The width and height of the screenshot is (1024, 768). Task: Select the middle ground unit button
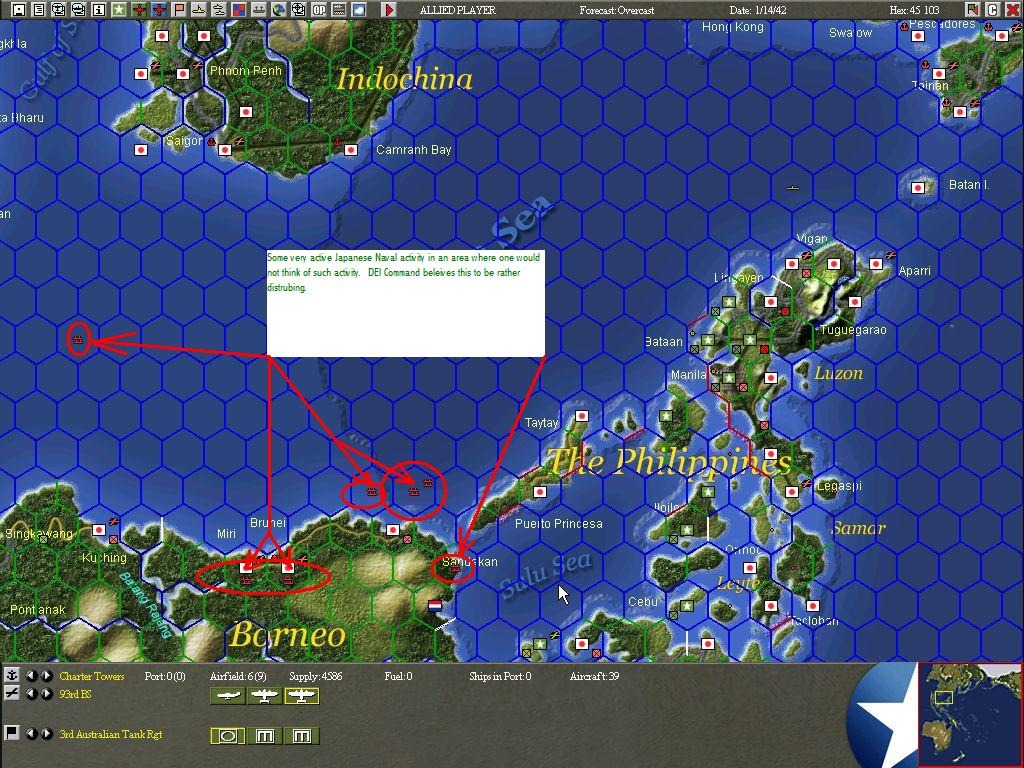pos(264,736)
